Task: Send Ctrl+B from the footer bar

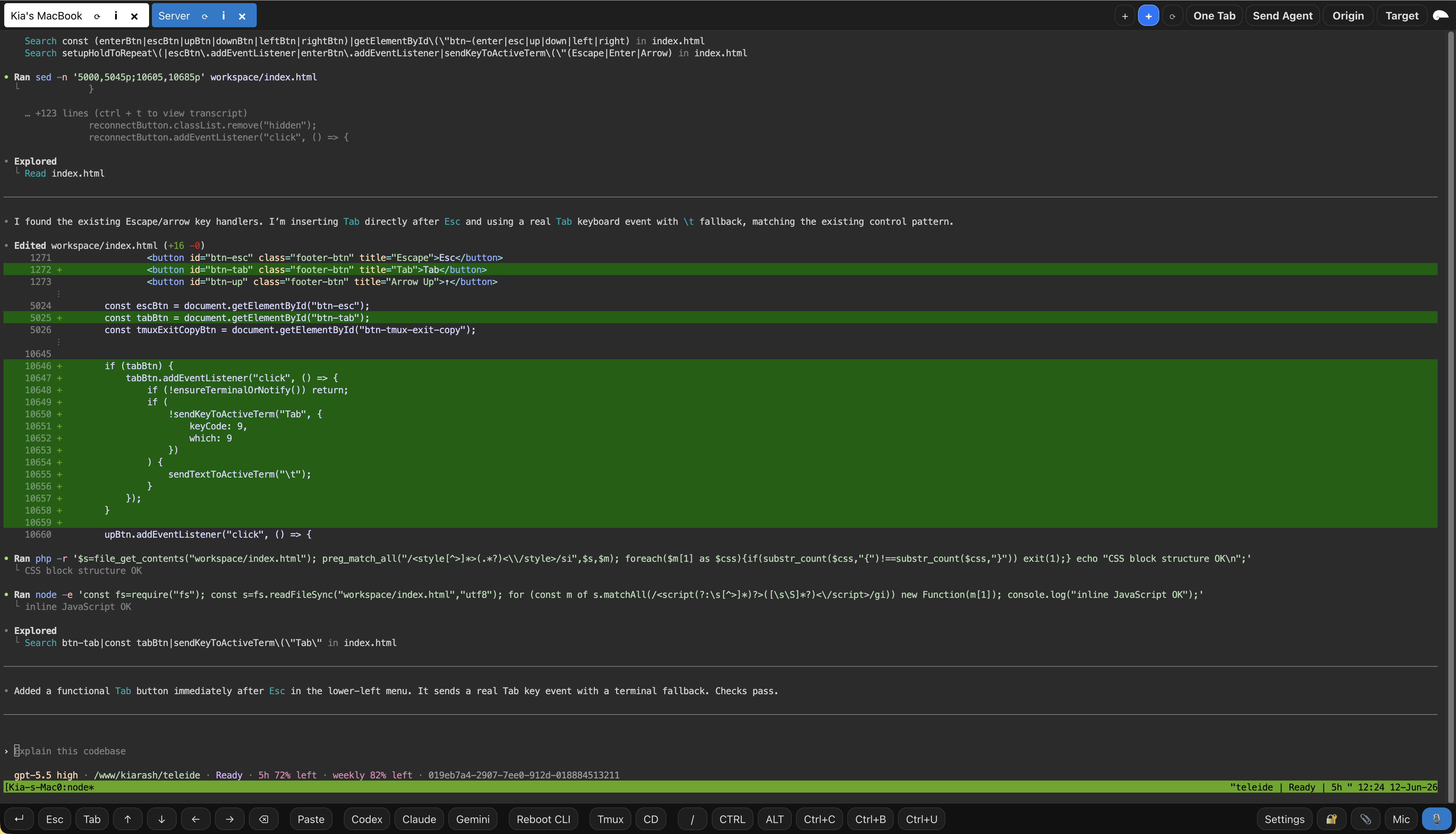Action: point(870,819)
